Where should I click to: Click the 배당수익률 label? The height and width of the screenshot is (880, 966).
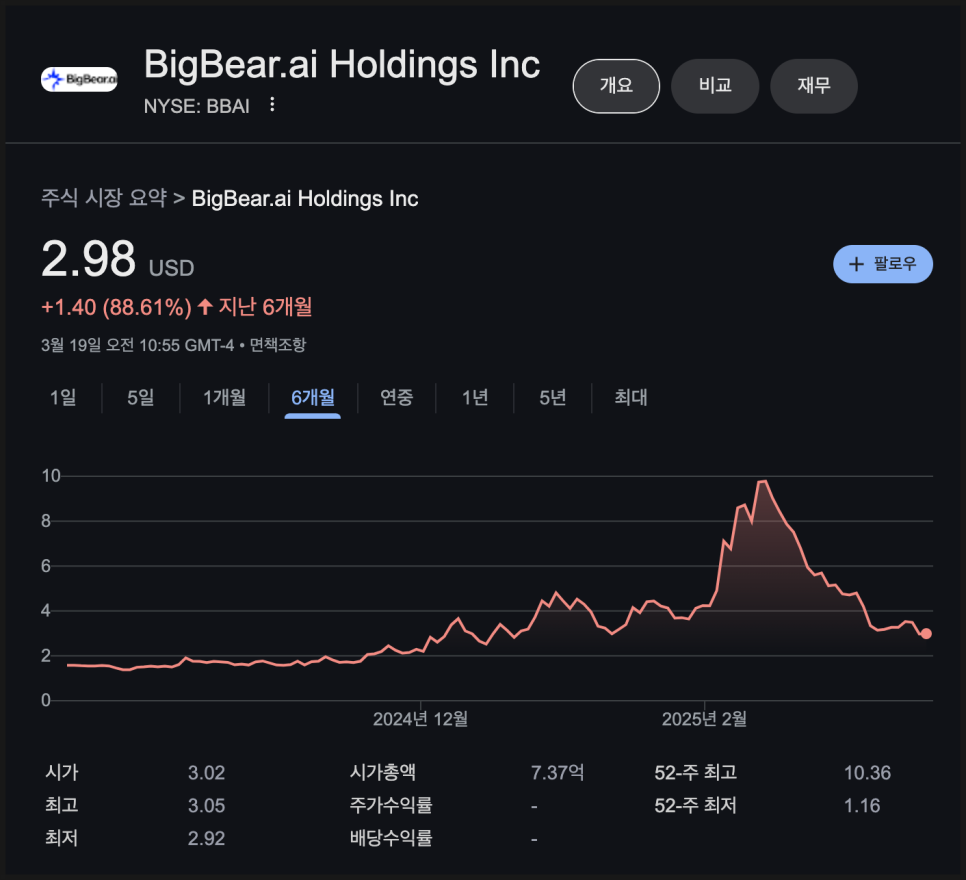[x=391, y=838]
